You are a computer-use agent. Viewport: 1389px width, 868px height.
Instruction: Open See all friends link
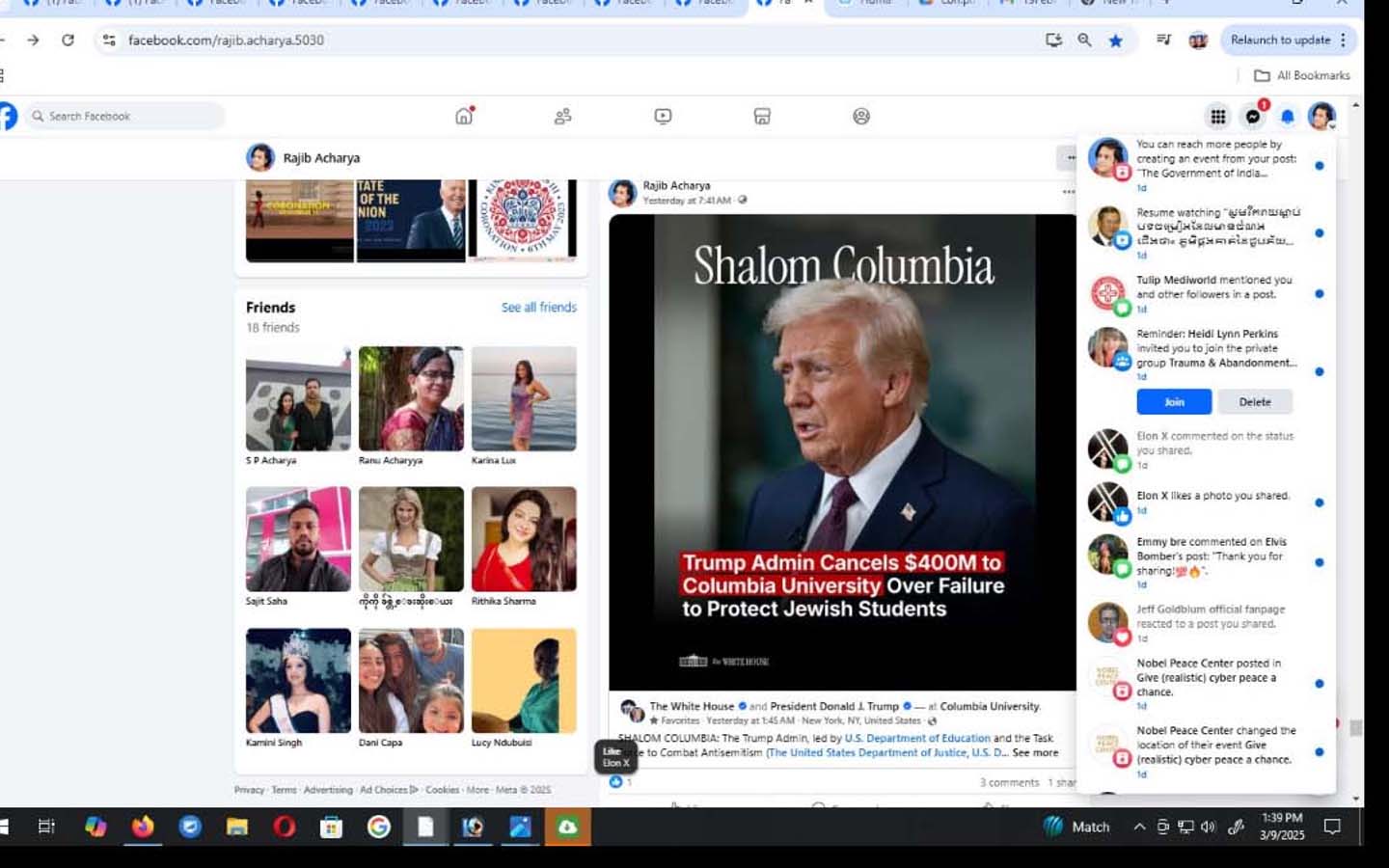point(538,307)
